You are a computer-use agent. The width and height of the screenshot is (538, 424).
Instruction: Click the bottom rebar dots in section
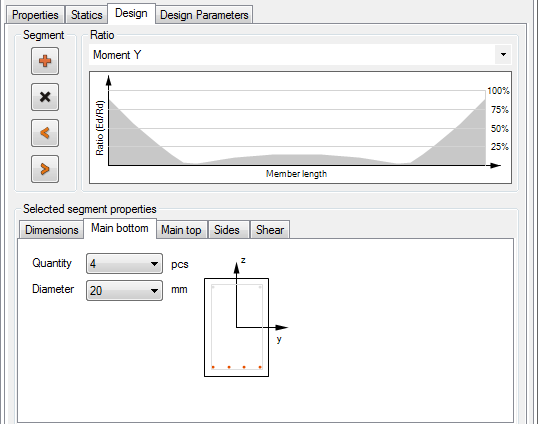(x=236, y=367)
